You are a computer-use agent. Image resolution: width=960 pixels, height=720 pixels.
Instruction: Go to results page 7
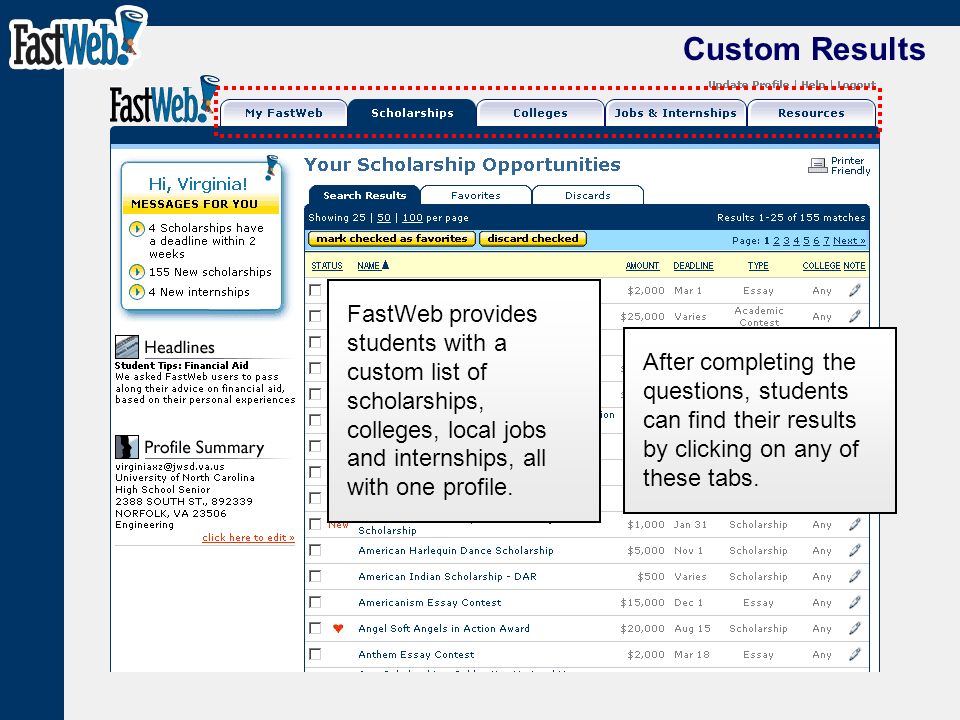click(x=826, y=241)
